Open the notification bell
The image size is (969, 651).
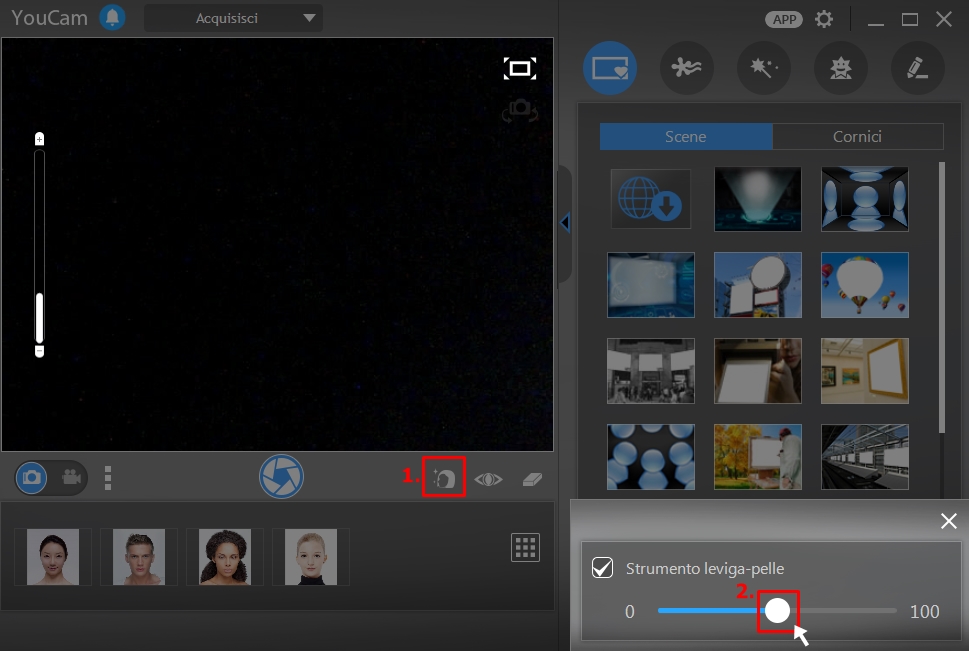tap(112, 17)
